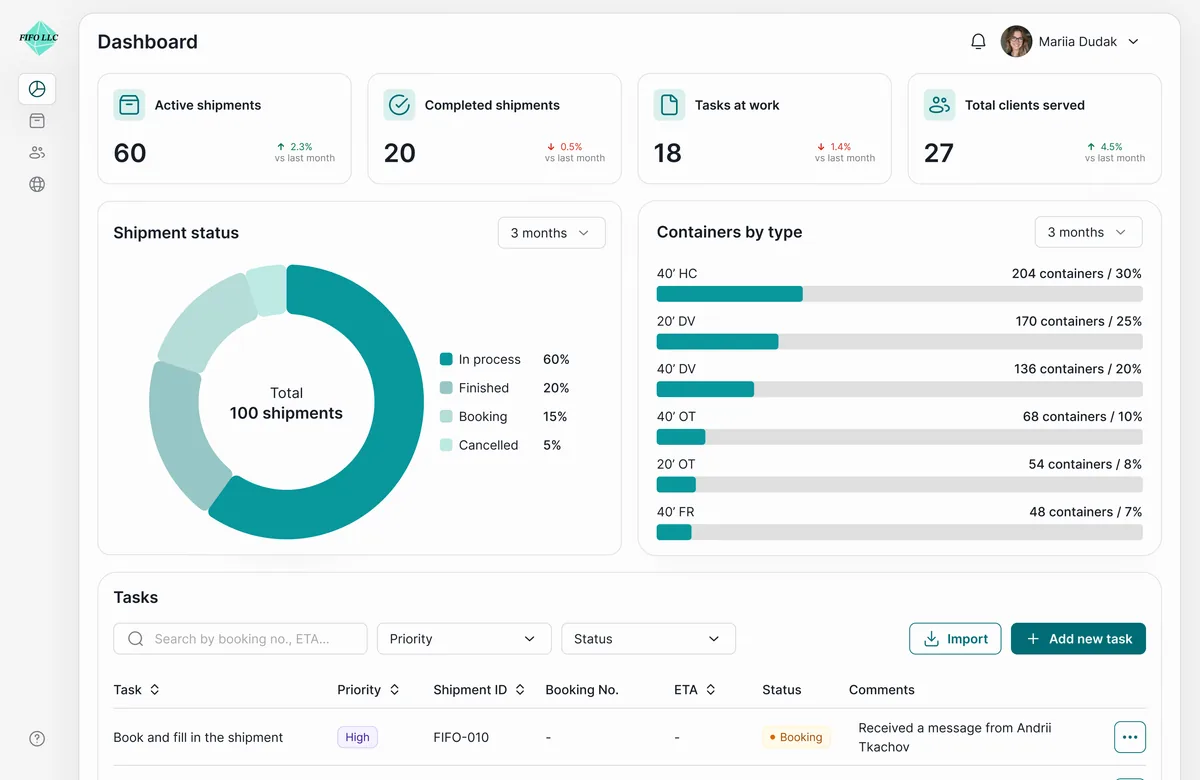This screenshot has height=780, width=1200.
Task: Click the Booking legend color swatch
Action: coord(446,416)
